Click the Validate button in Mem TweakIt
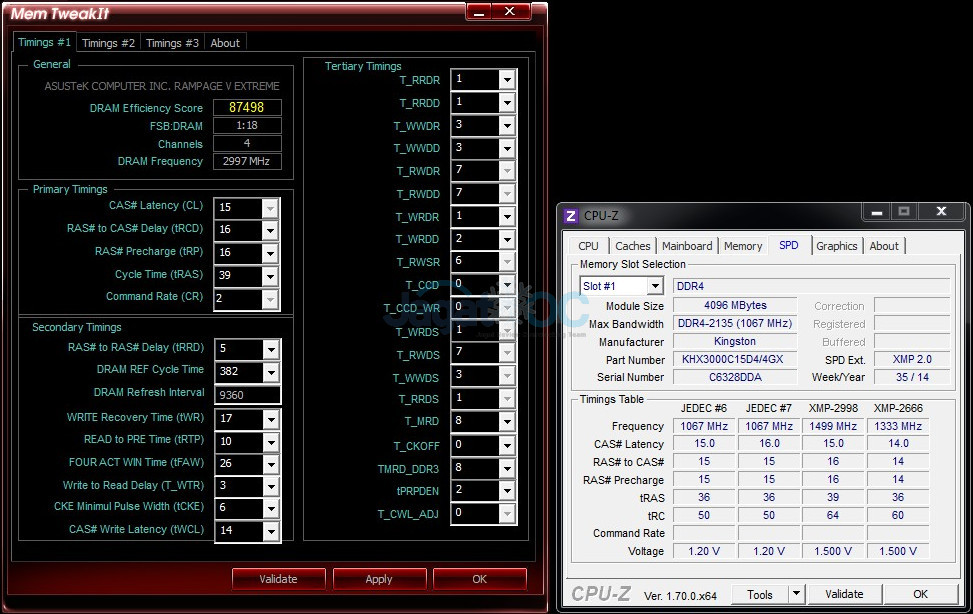The image size is (973, 614). tap(278, 579)
